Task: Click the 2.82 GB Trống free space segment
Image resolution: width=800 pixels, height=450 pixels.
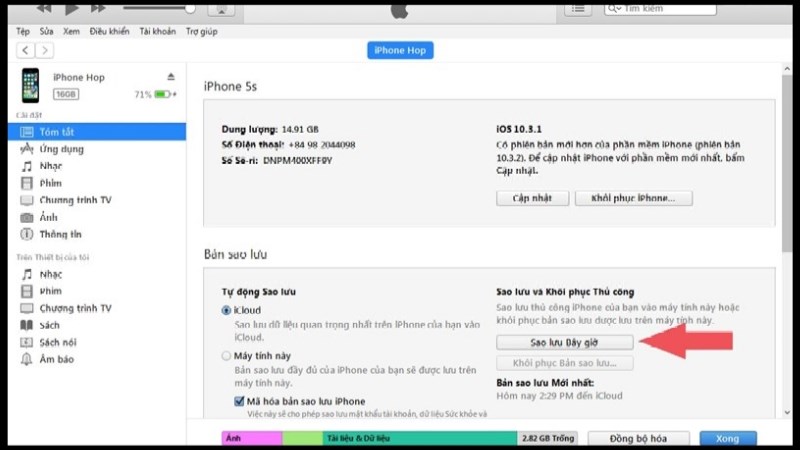Action: tap(547, 438)
